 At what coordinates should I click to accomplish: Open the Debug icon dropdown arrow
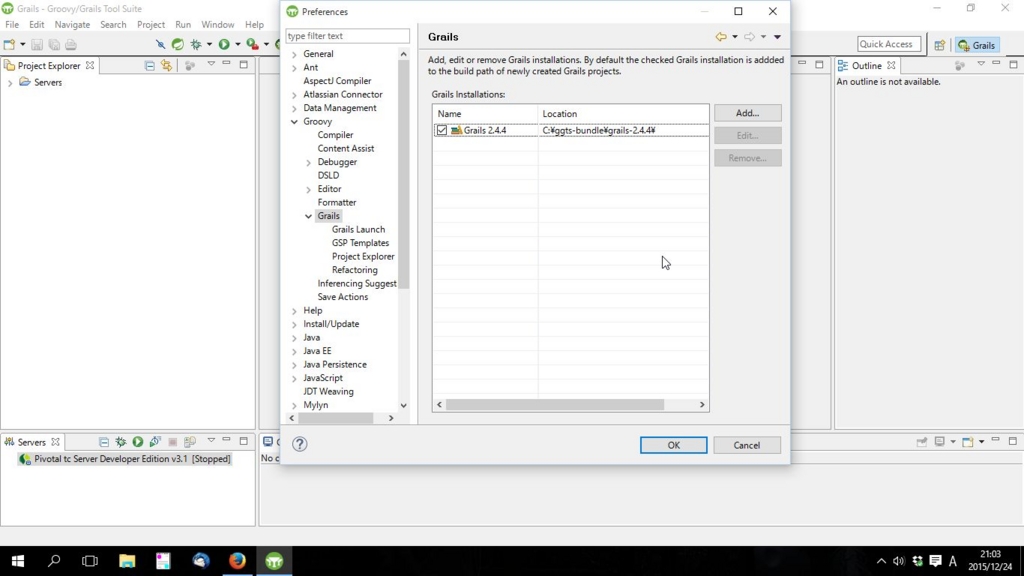(x=209, y=44)
